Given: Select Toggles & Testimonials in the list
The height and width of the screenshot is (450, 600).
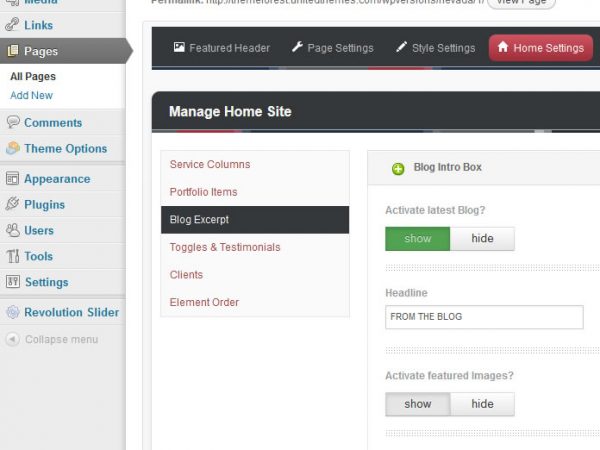Looking at the screenshot, I should [x=225, y=247].
